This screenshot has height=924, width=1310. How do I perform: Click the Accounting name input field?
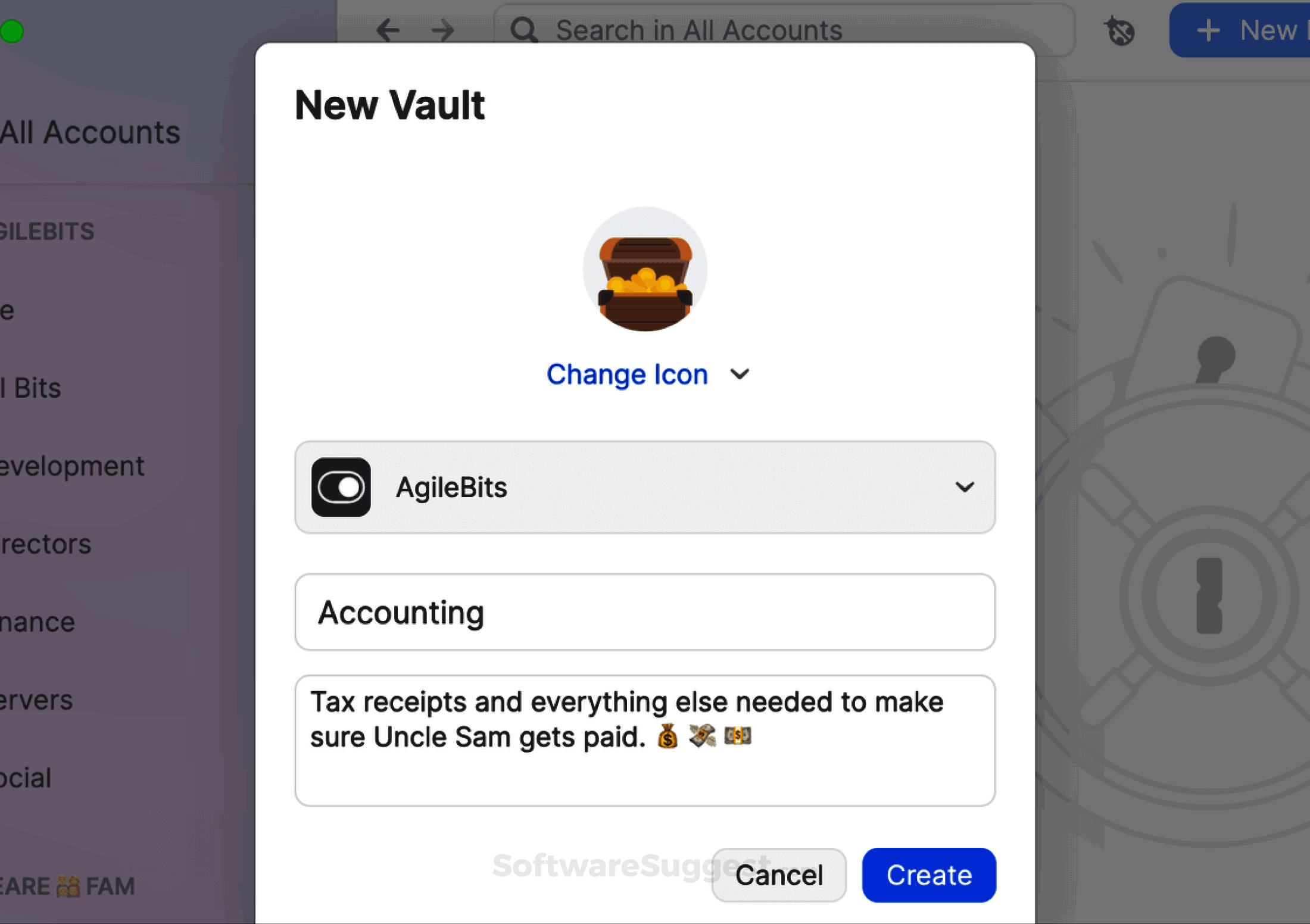pyautogui.click(x=645, y=611)
